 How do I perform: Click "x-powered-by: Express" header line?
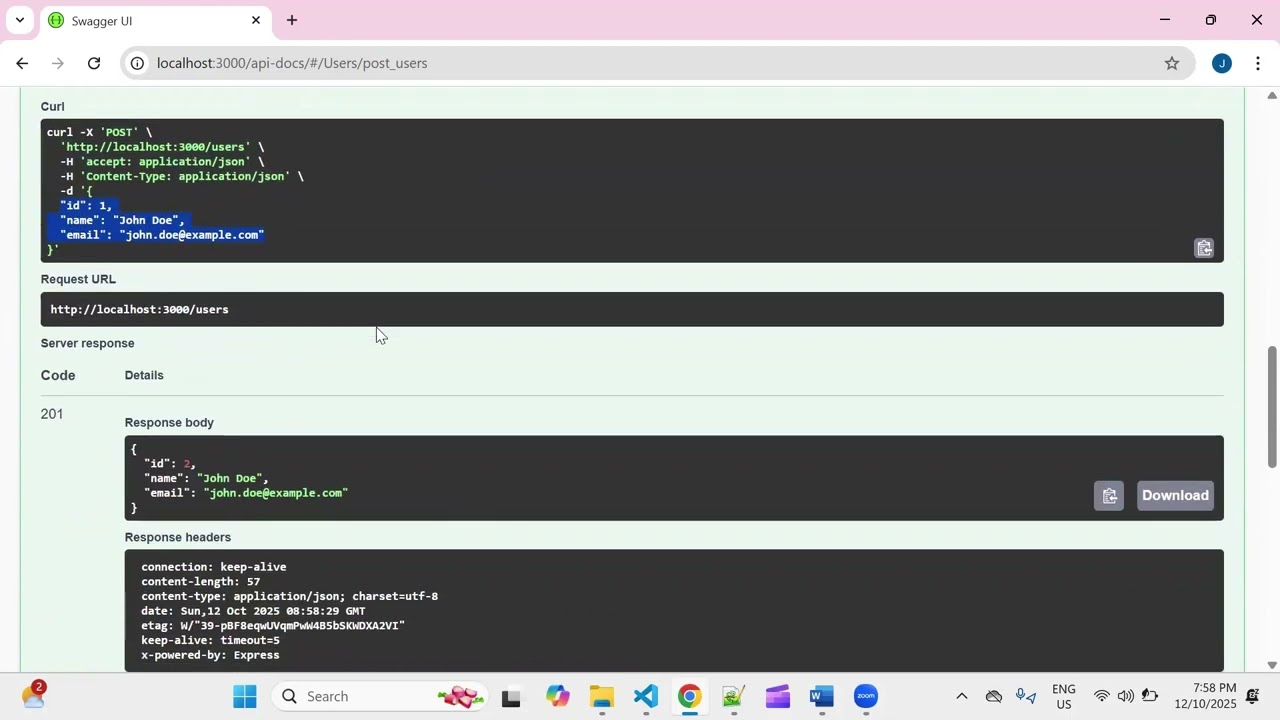(x=210, y=655)
